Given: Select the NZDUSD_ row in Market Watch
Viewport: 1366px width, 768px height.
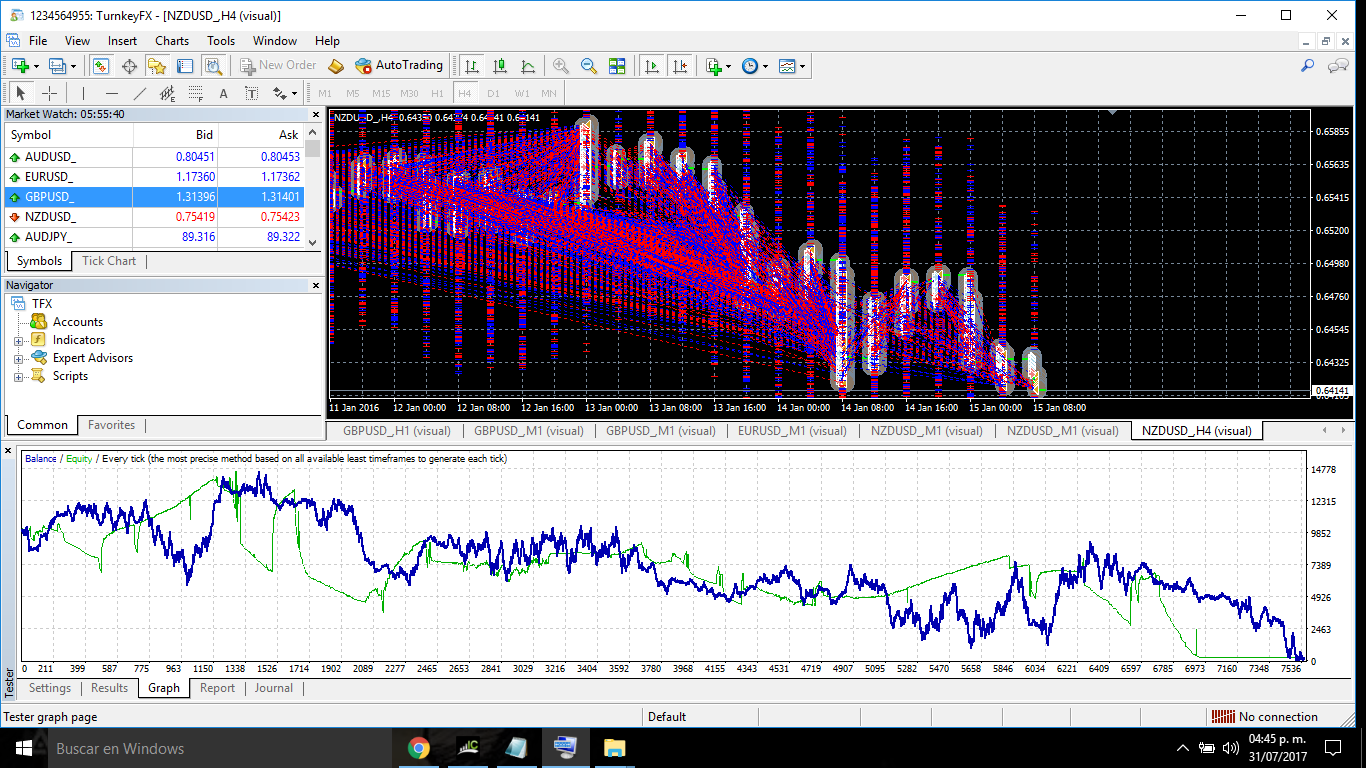Looking at the screenshot, I should coord(154,217).
